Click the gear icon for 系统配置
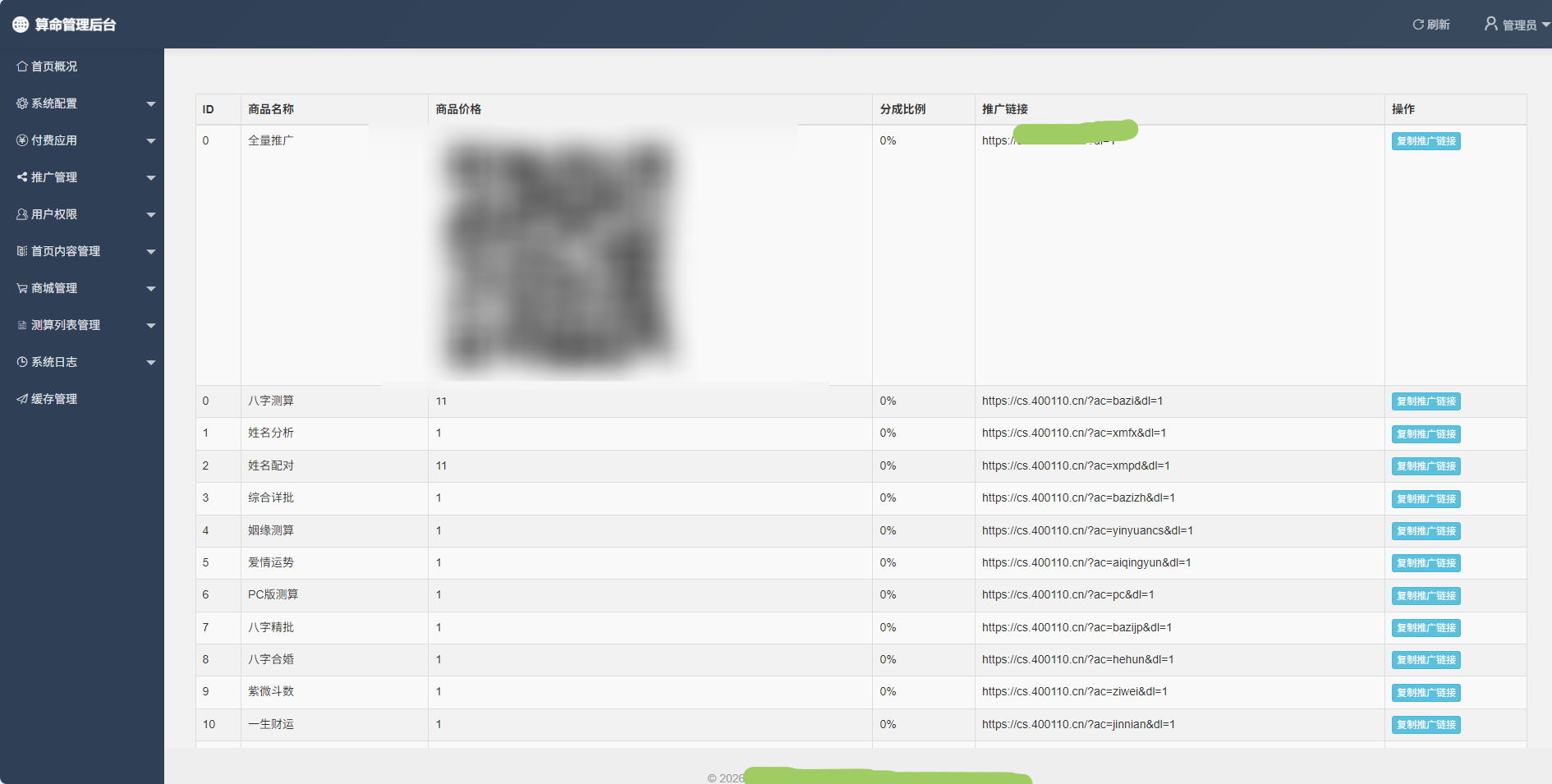Image resolution: width=1552 pixels, height=784 pixels. click(22, 103)
